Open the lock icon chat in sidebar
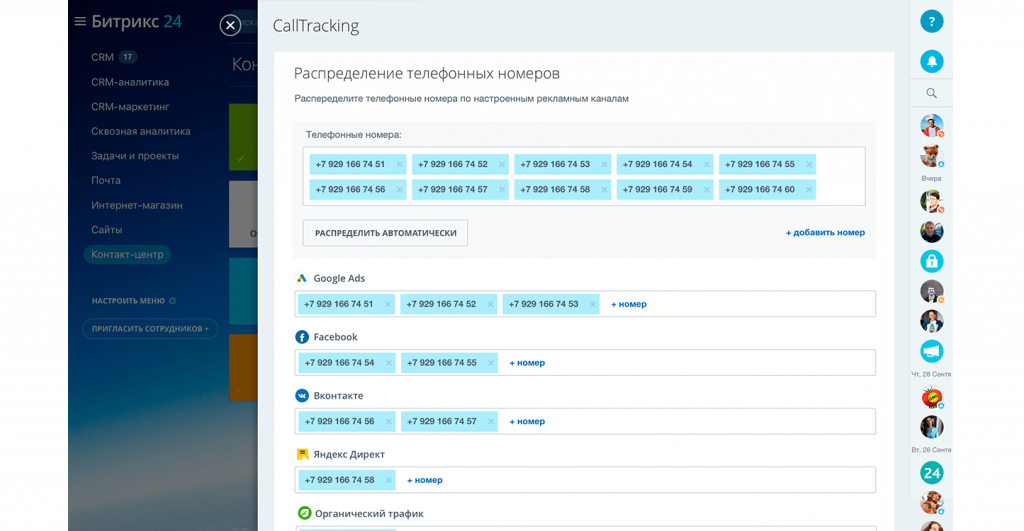The height and width of the screenshot is (531, 1024). point(931,261)
